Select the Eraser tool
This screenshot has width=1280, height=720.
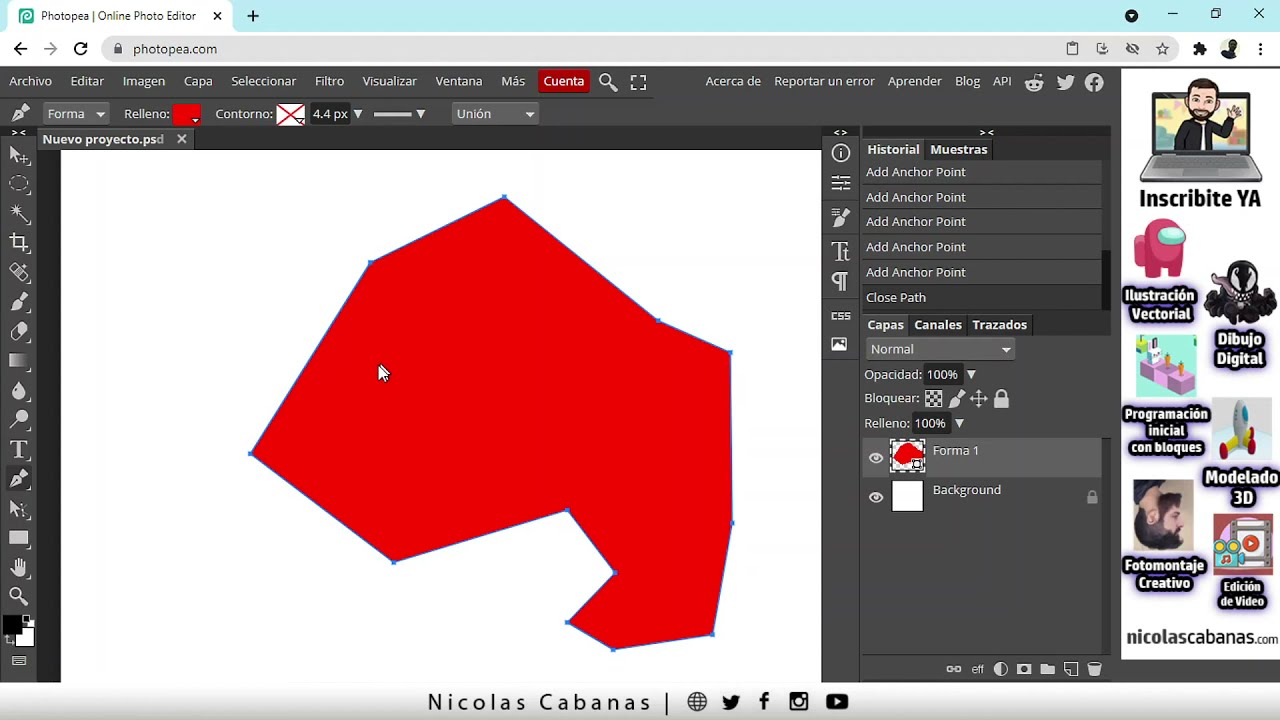(x=19, y=331)
